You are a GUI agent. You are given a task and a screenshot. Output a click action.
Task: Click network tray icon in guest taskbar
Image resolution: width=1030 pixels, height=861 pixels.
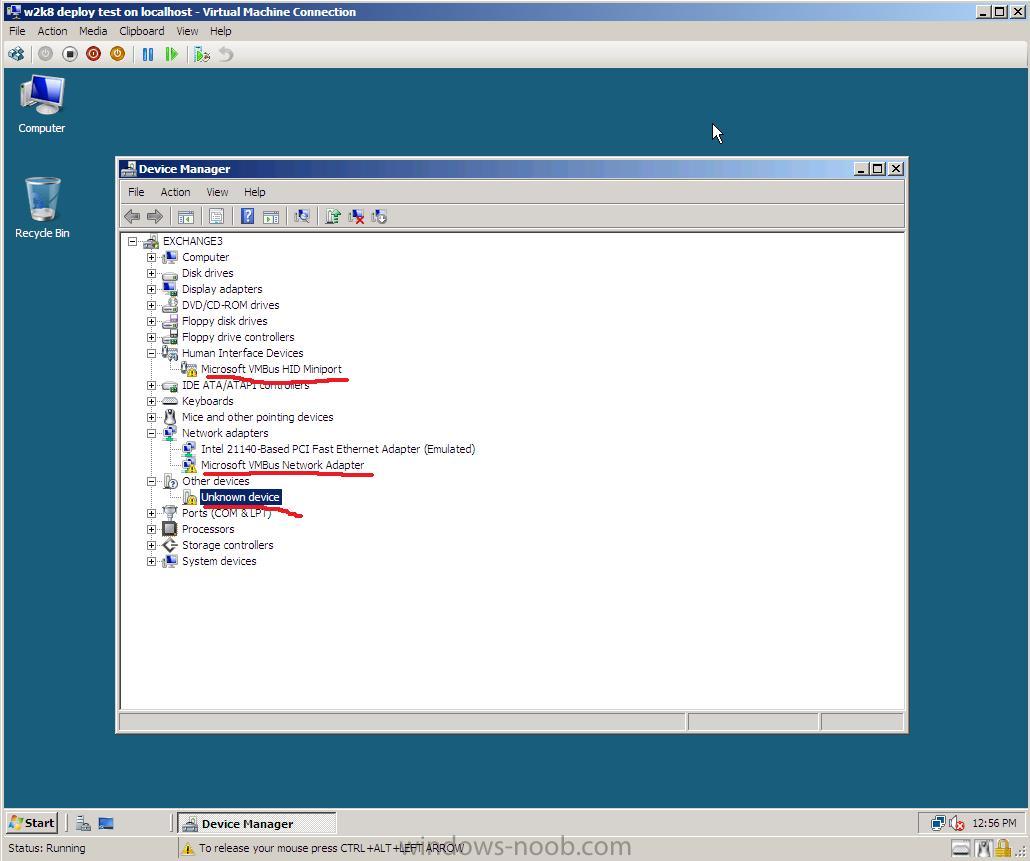pos(938,823)
